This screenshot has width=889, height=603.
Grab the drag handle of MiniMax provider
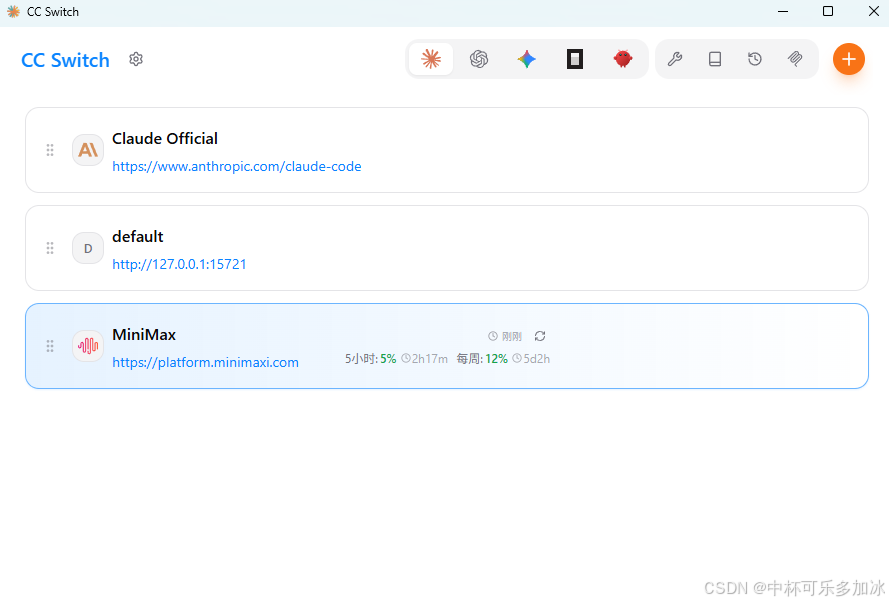click(x=50, y=346)
